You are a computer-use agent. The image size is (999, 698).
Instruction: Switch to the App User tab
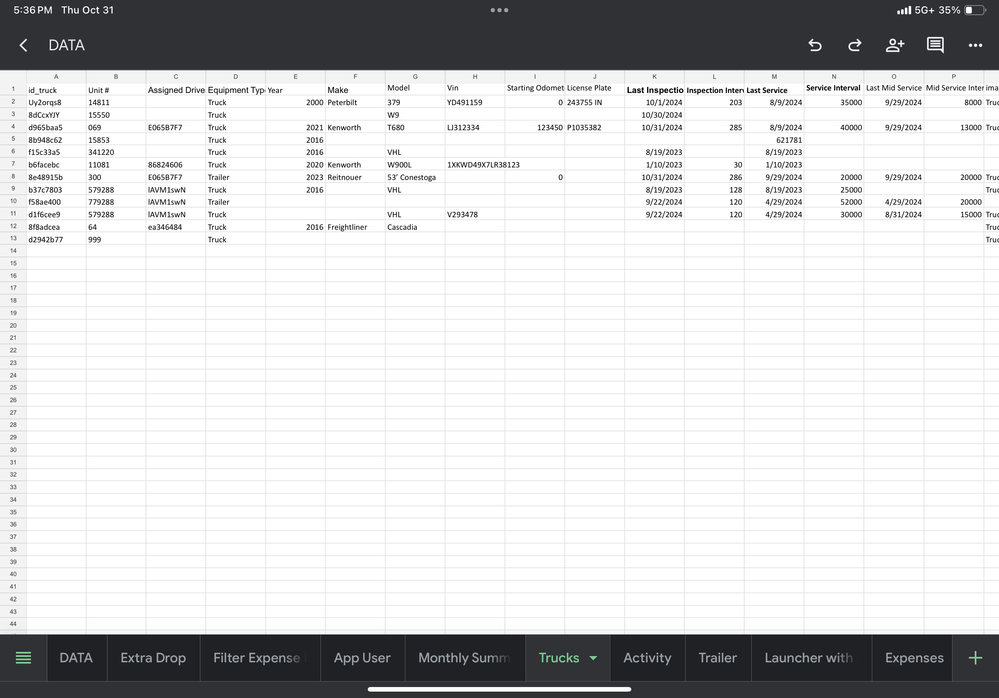pos(362,658)
